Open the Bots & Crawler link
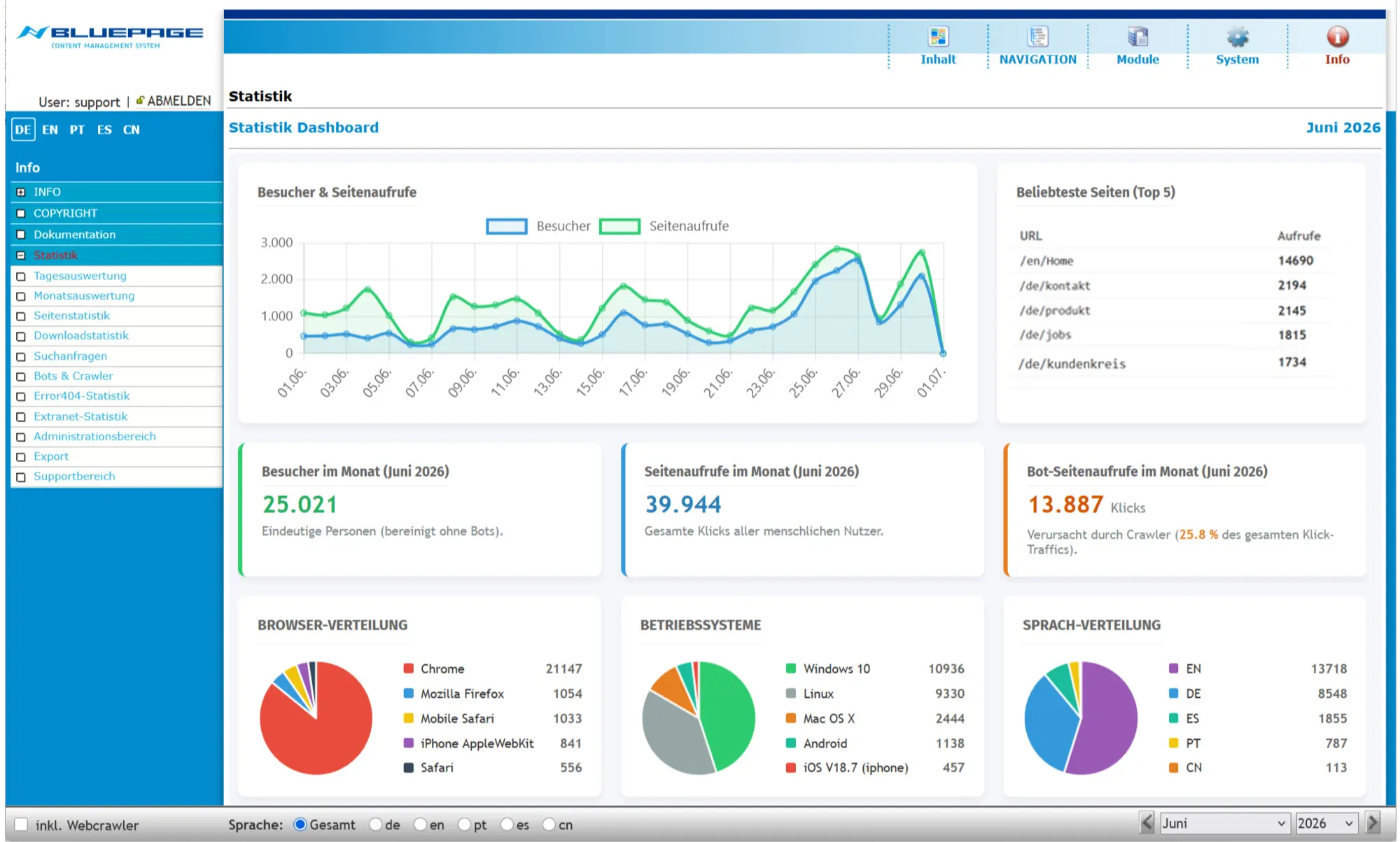Image resolution: width=1400 pixels, height=842 pixels. 73,376
